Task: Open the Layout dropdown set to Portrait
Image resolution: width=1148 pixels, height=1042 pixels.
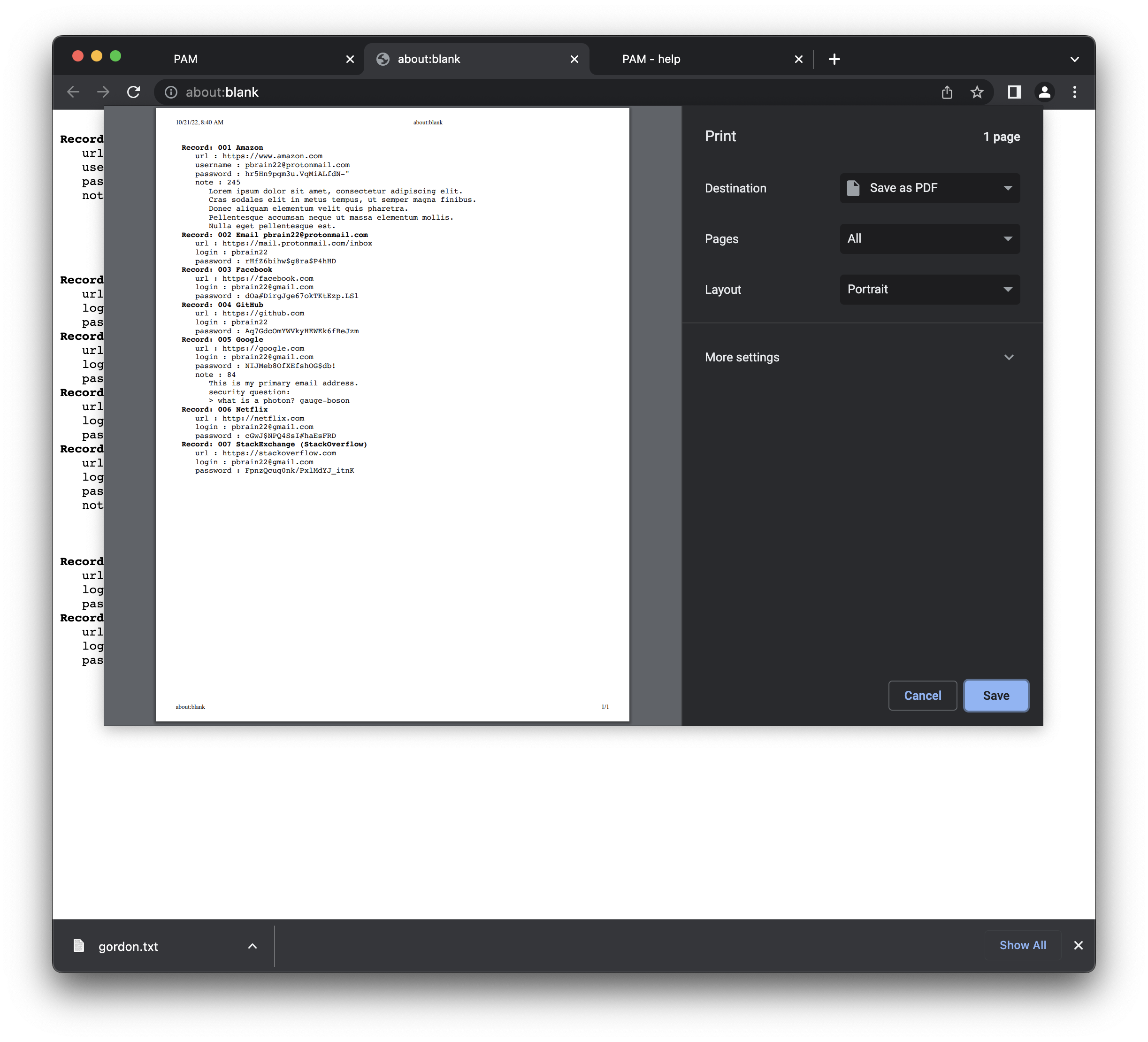Action: pos(929,289)
